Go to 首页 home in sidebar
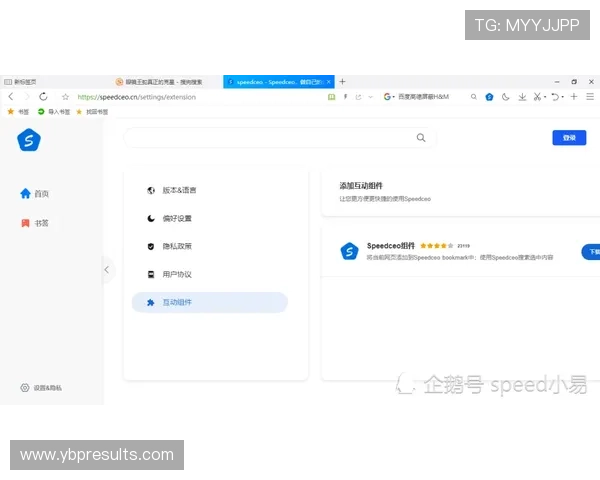Screen dimensions: 600x480 (34, 194)
